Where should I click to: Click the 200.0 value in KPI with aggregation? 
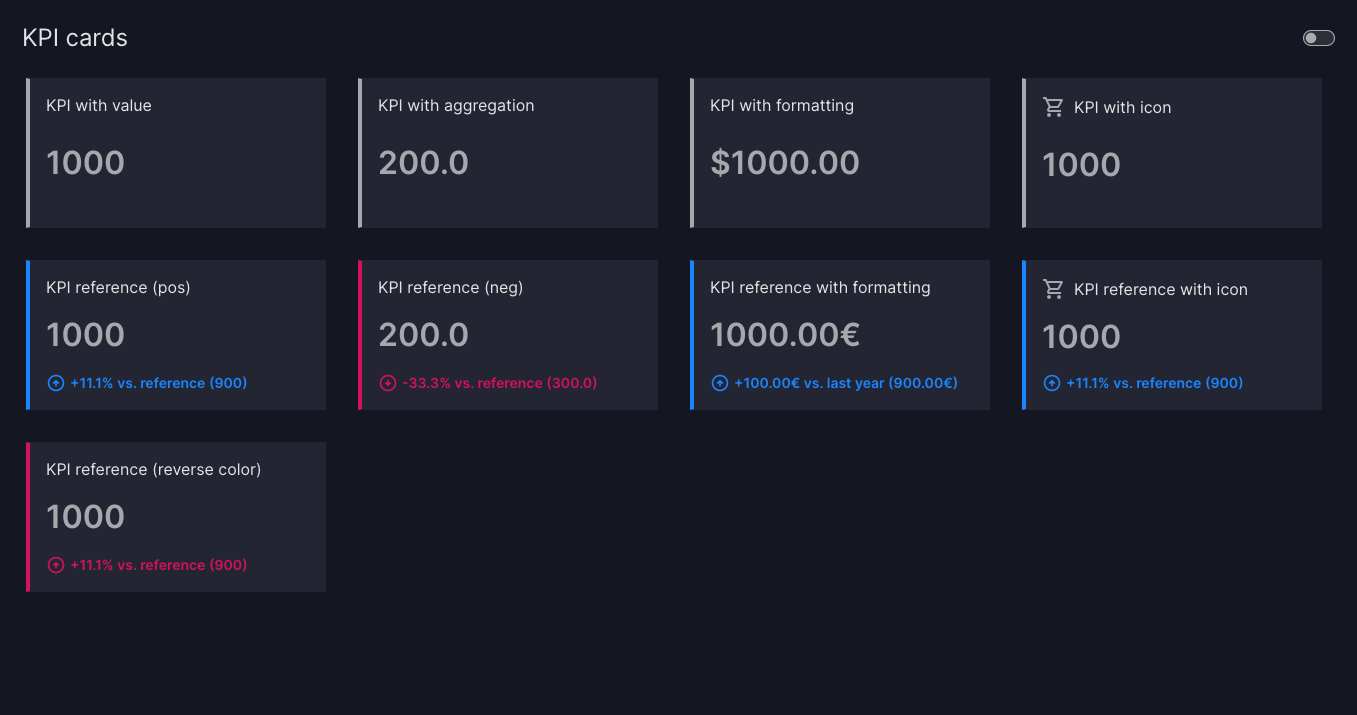[423, 163]
